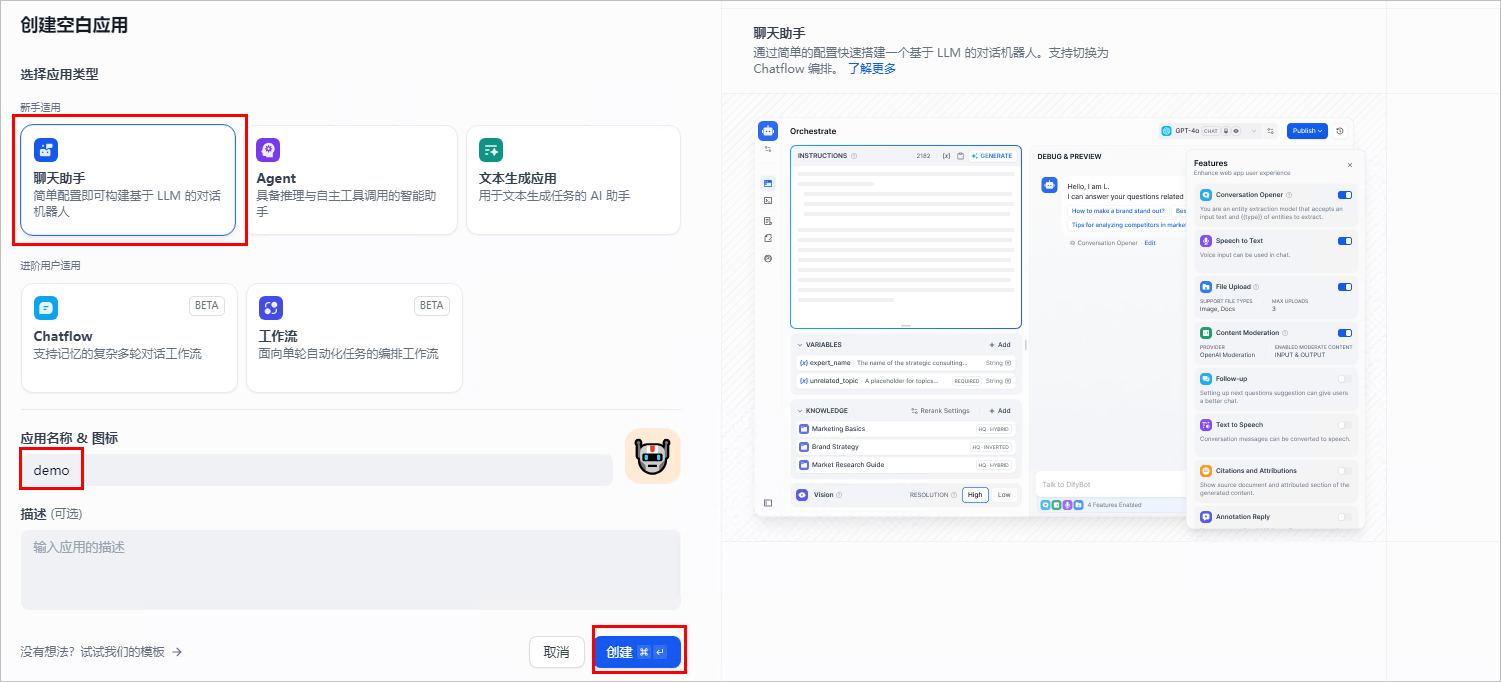1501x682 pixels.
Task: Change the robot app icon next to name
Action: (x=653, y=456)
